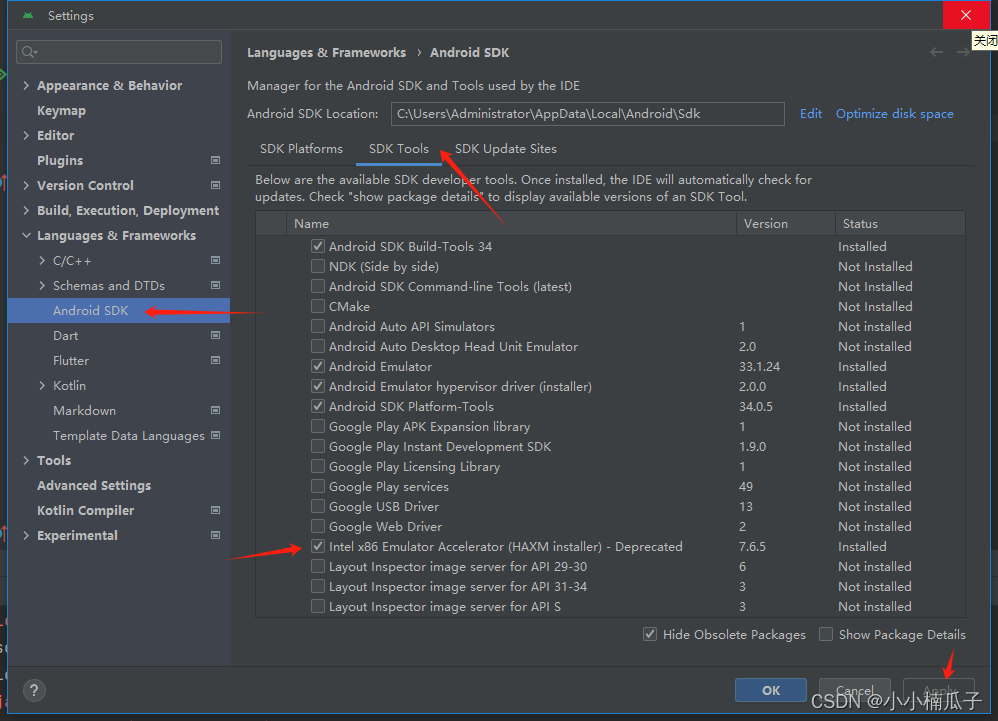Expand Schemas and DTDs node
The image size is (998, 721).
[x=42, y=285]
